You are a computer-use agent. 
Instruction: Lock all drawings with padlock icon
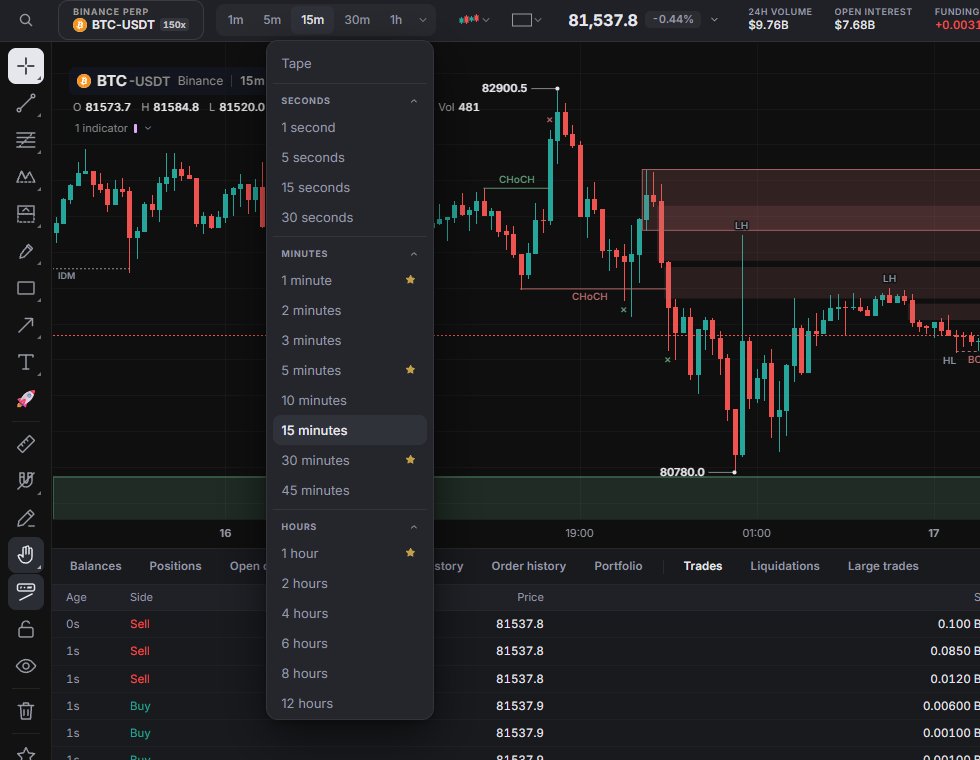(x=26, y=629)
